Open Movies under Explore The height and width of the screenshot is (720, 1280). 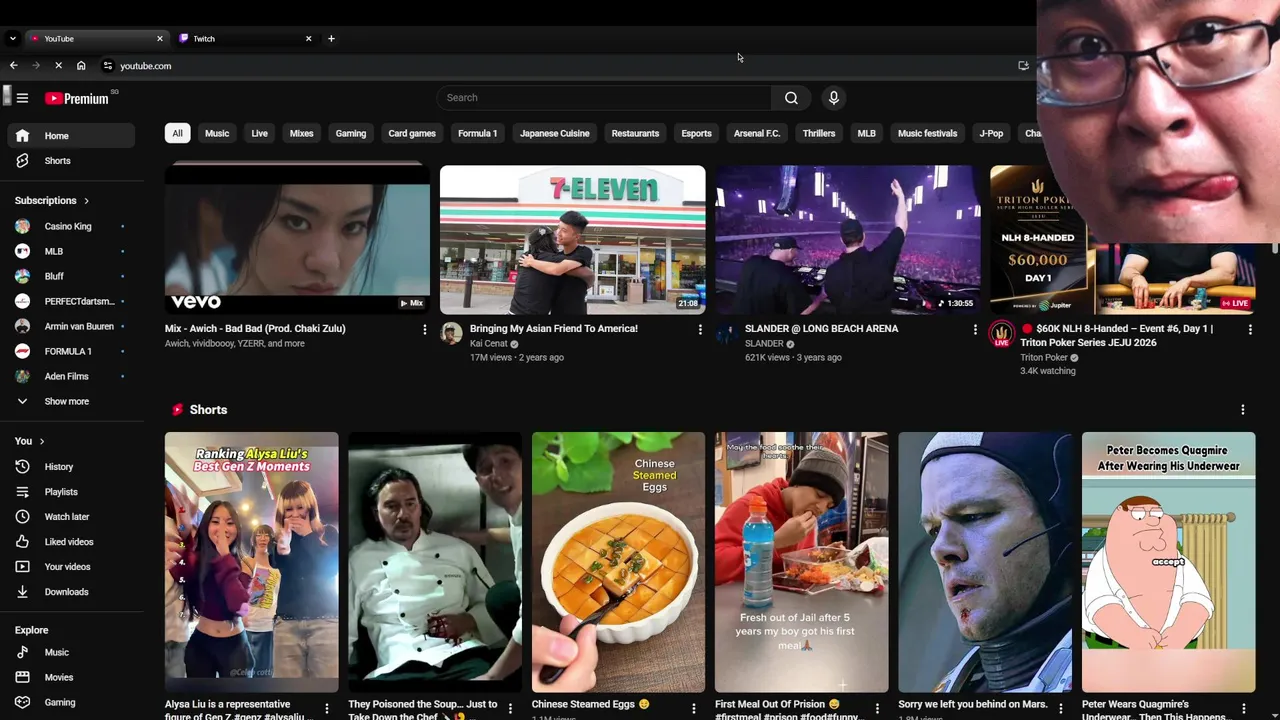click(x=71, y=677)
